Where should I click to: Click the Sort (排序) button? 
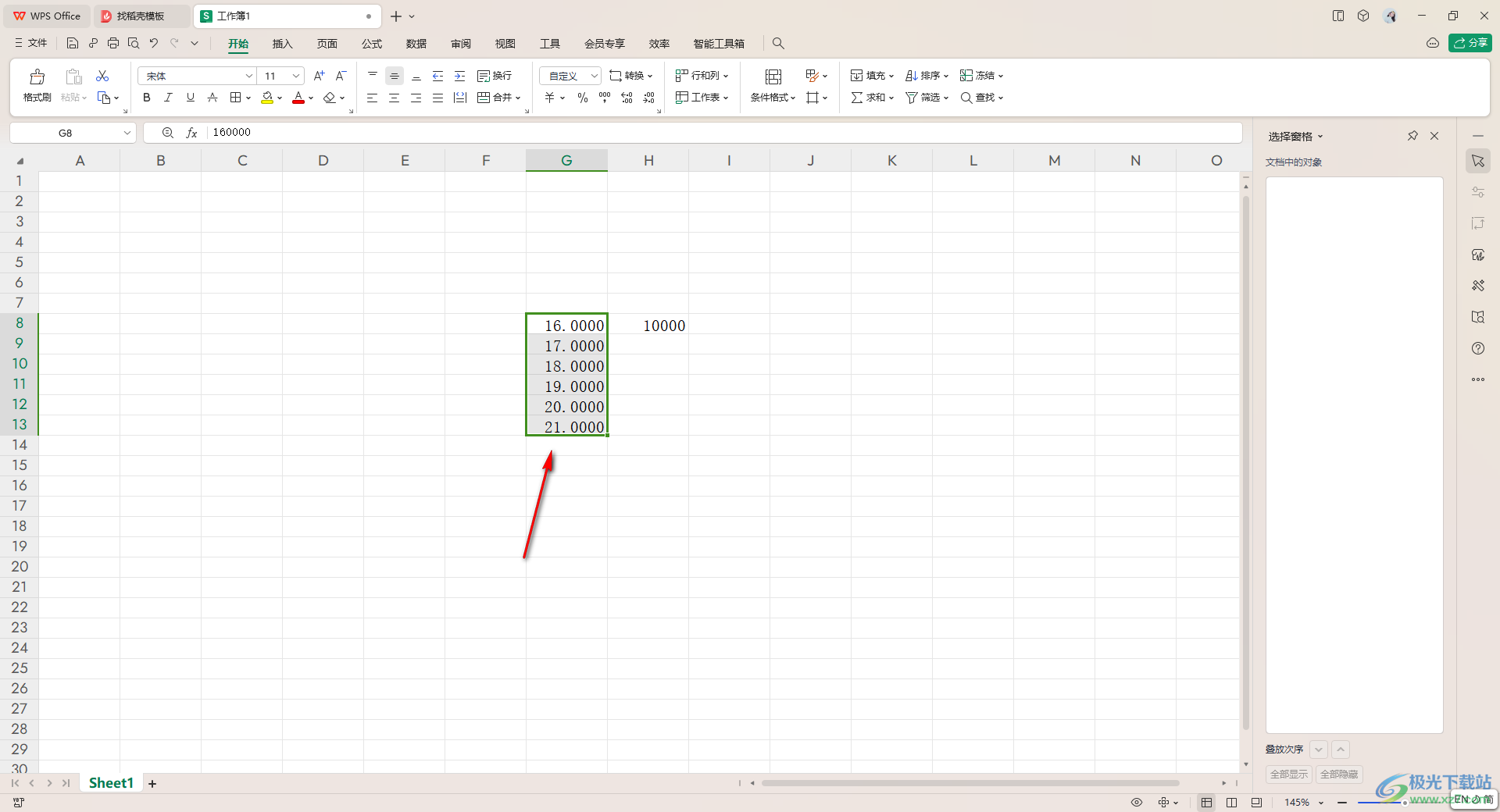click(927, 76)
